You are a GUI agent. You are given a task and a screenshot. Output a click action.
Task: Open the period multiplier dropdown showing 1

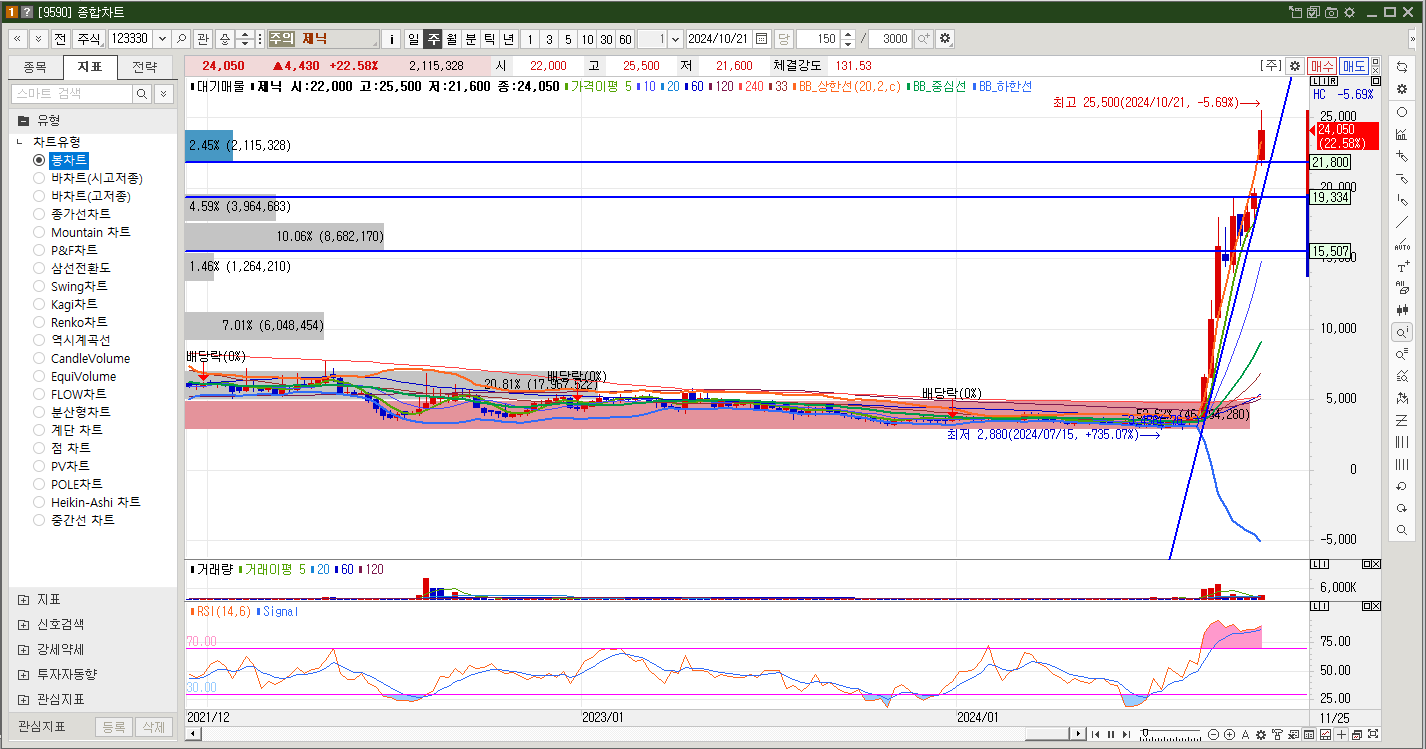[x=675, y=39]
